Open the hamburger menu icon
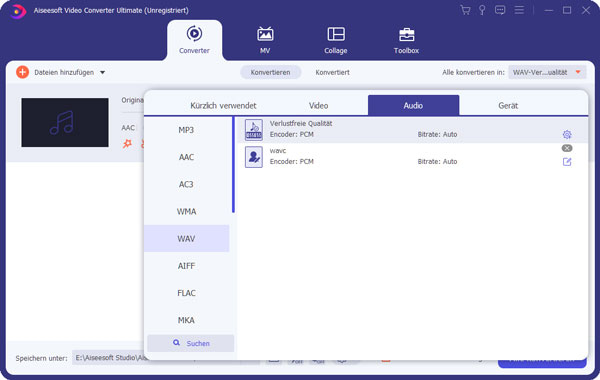 (519, 10)
